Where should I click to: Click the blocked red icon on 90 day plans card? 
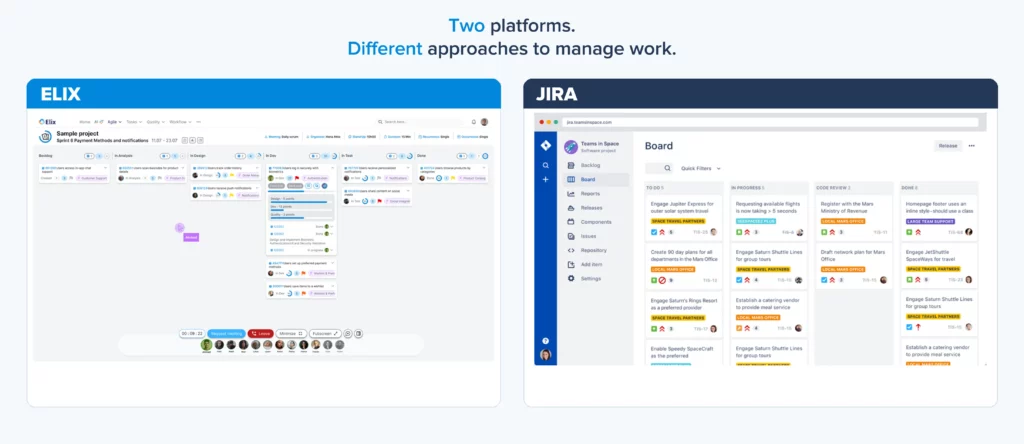point(662,280)
